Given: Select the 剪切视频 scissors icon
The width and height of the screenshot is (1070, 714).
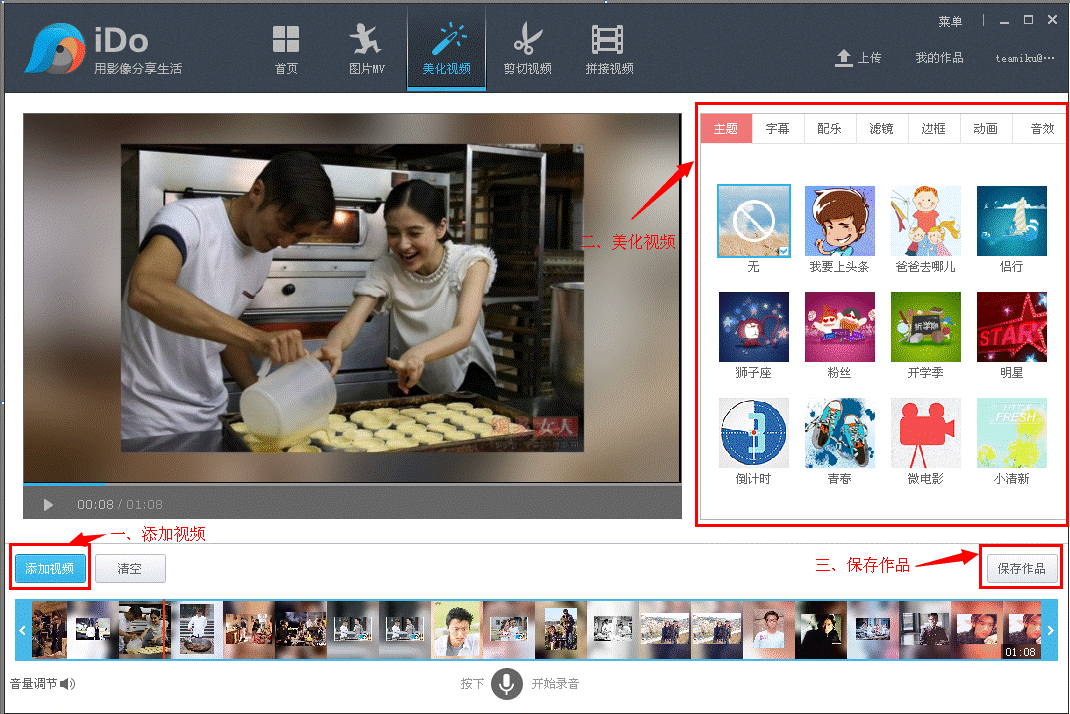Looking at the screenshot, I should click(x=527, y=41).
